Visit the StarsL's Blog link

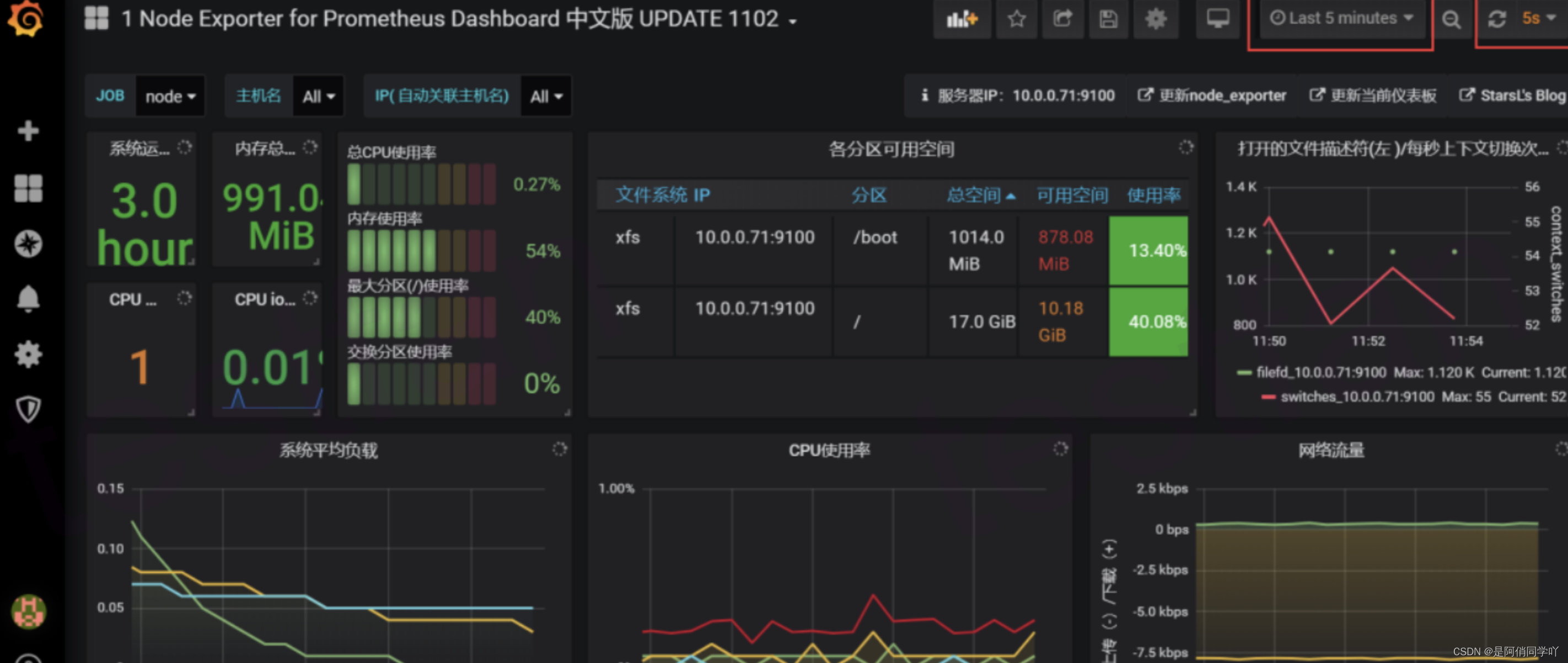click(x=1512, y=95)
